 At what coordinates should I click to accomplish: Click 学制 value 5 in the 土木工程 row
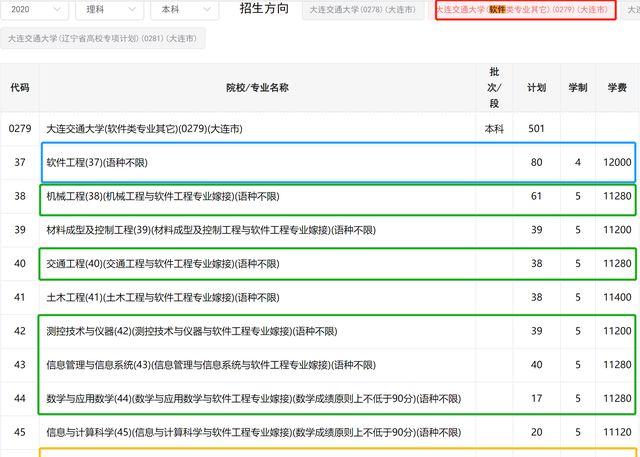578,297
